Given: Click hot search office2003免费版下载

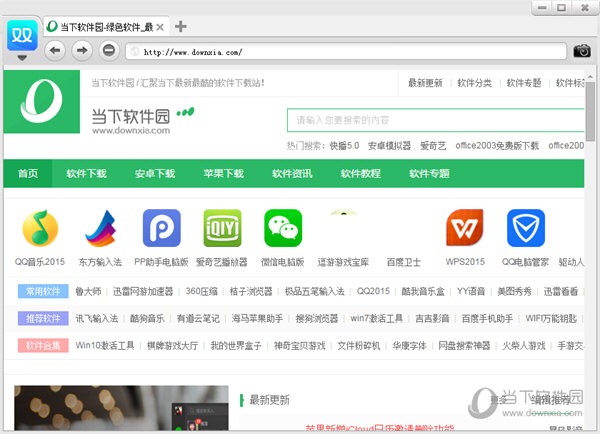Looking at the screenshot, I should (497, 146).
